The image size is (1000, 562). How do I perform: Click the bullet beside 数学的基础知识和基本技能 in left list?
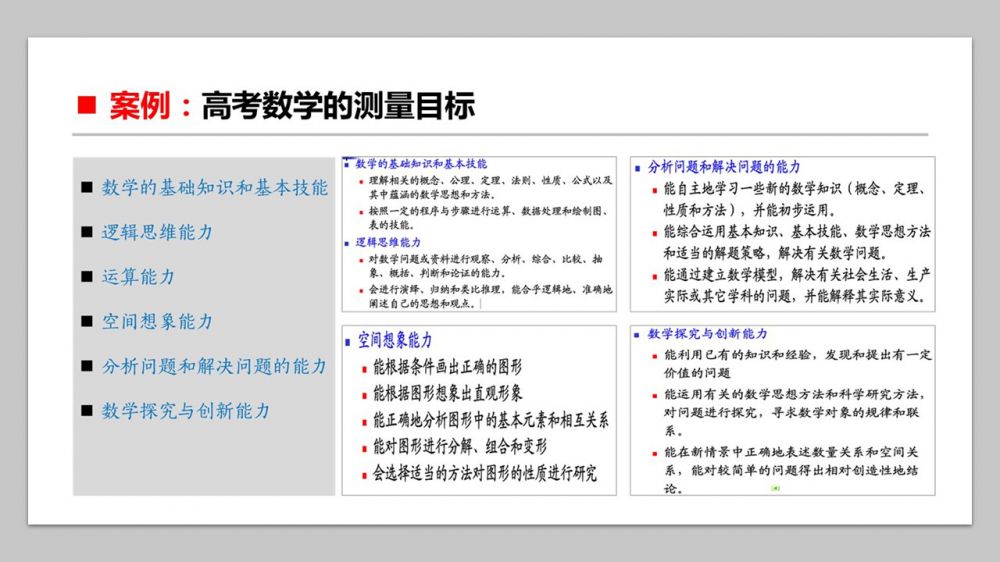(88, 187)
